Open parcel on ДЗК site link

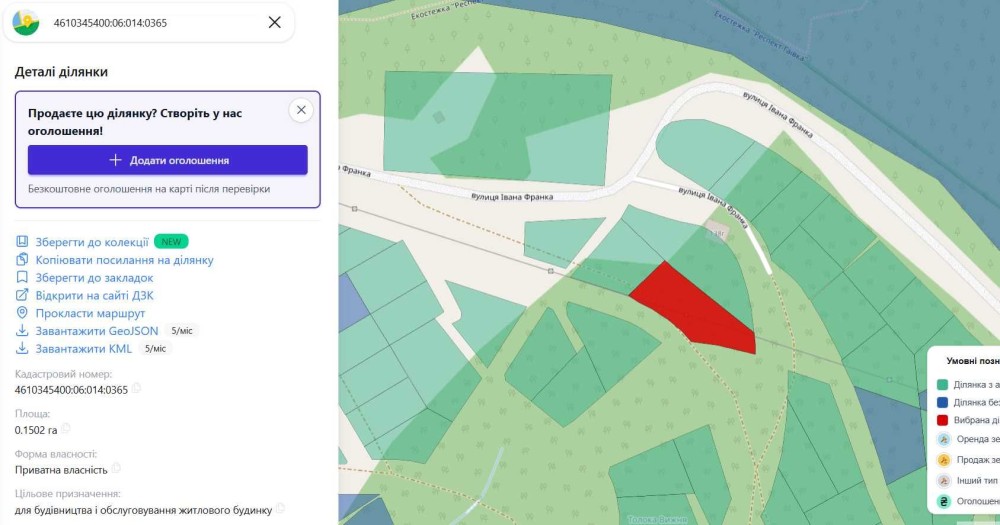(94, 295)
